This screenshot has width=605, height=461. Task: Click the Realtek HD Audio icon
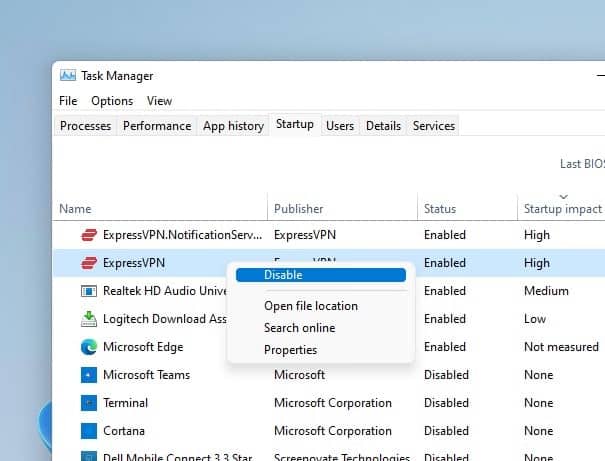(88, 291)
